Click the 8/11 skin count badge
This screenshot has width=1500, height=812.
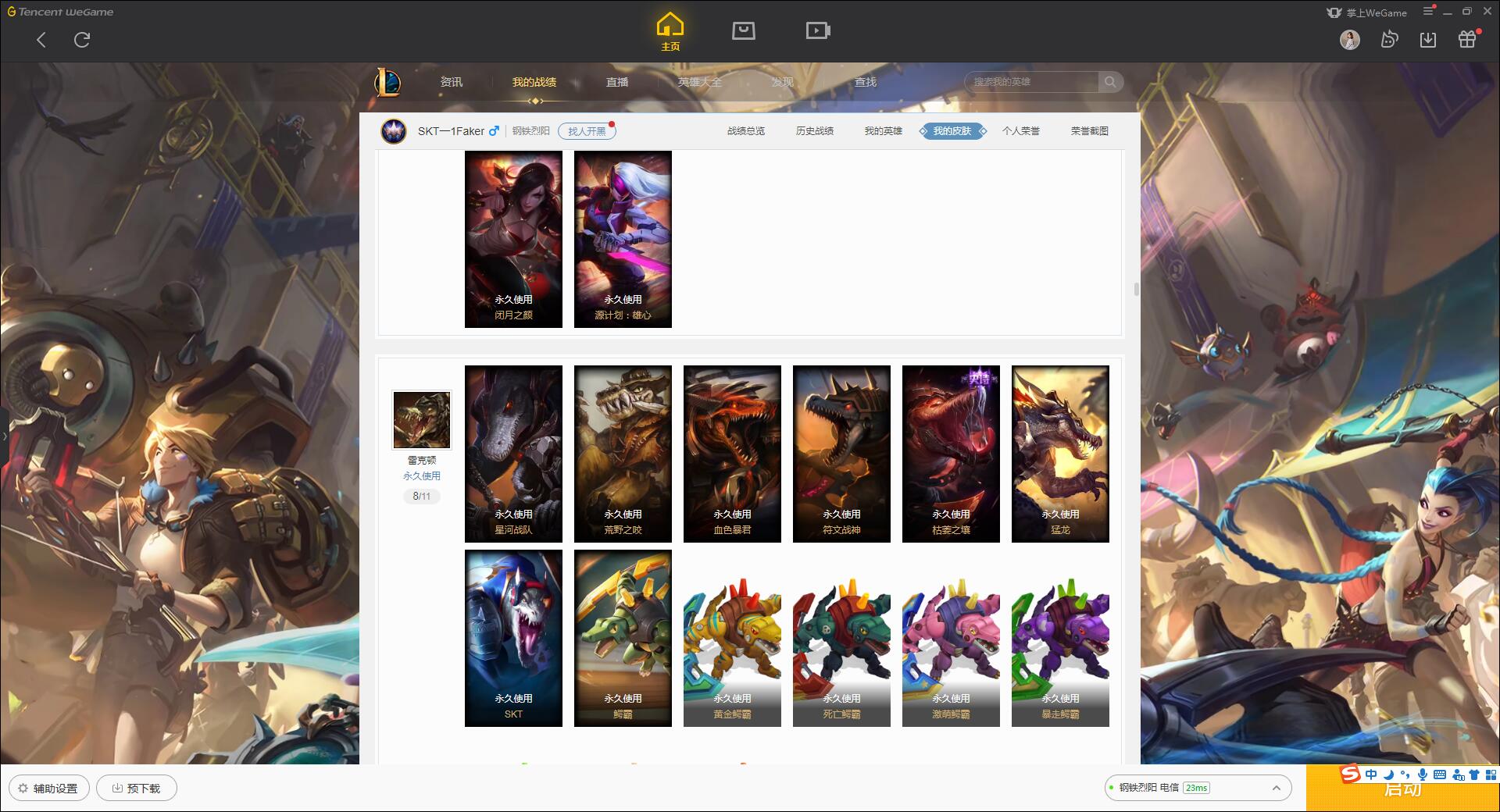pyautogui.click(x=422, y=496)
